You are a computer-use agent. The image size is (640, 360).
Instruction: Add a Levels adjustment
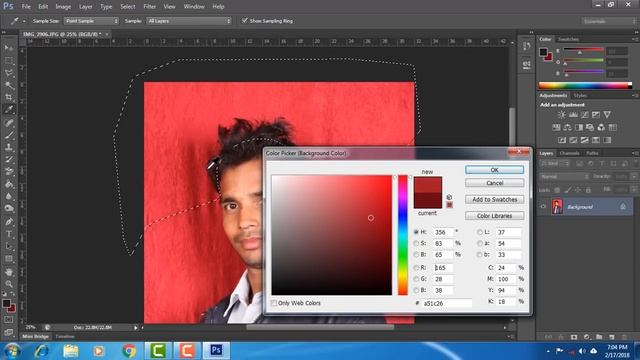[573, 115]
